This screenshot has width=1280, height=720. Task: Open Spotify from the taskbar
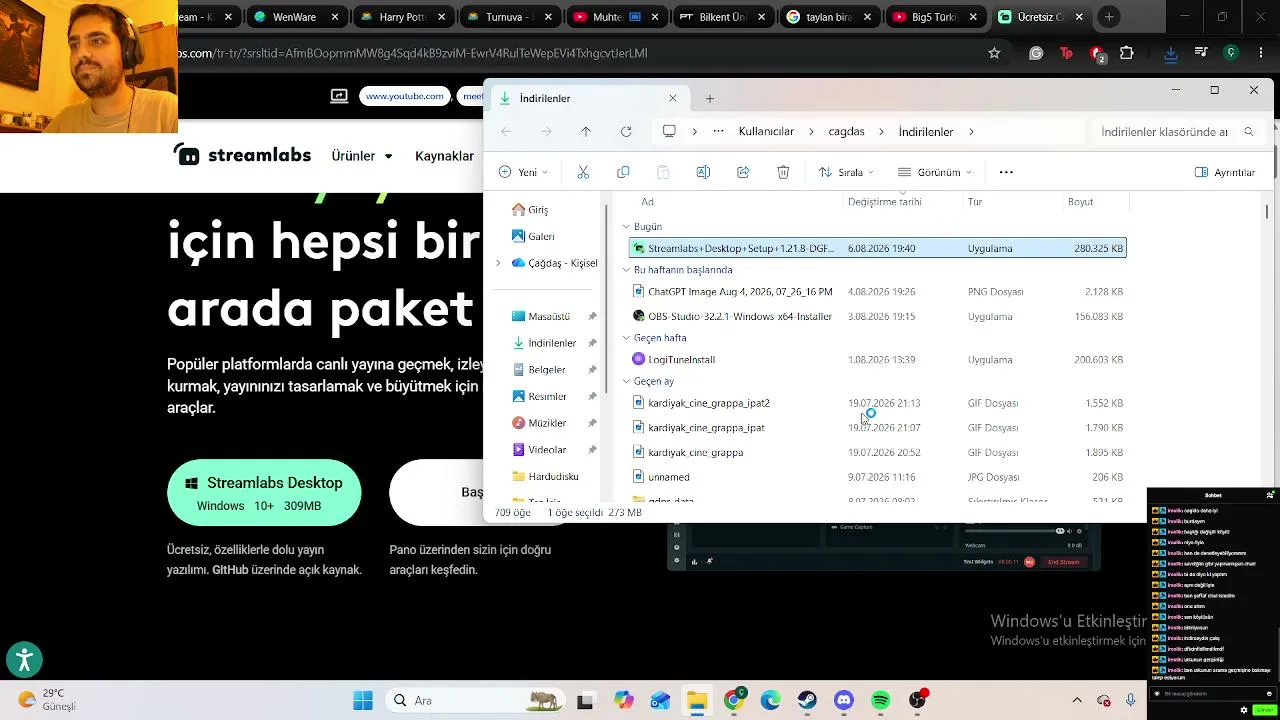(881, 700)
